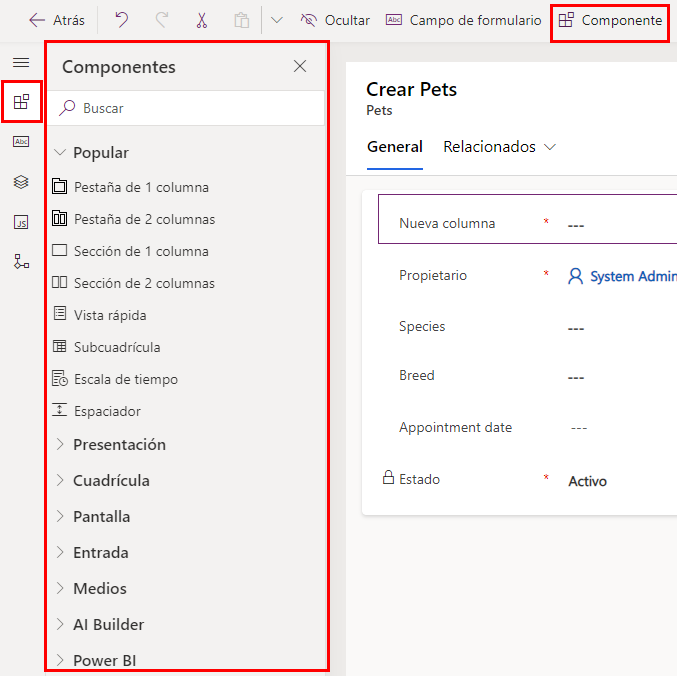Add Pestaña de 1 columna component
Image resolution: width=677 pixels, height=676 pixels.
tap(130, 187)
